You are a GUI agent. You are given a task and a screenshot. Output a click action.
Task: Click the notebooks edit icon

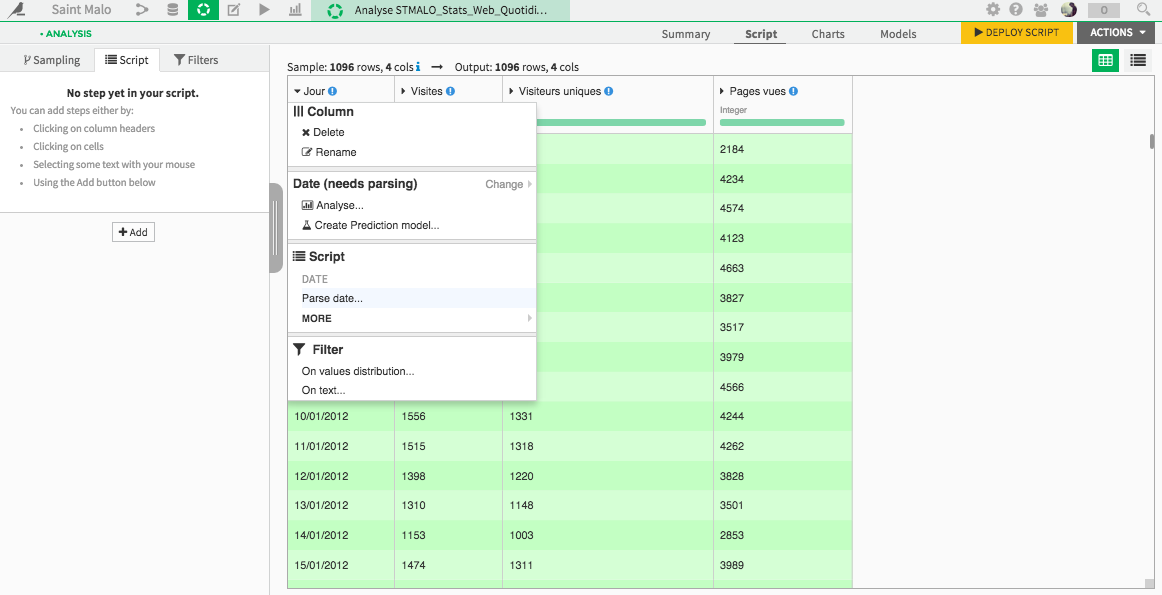point(234,9)
